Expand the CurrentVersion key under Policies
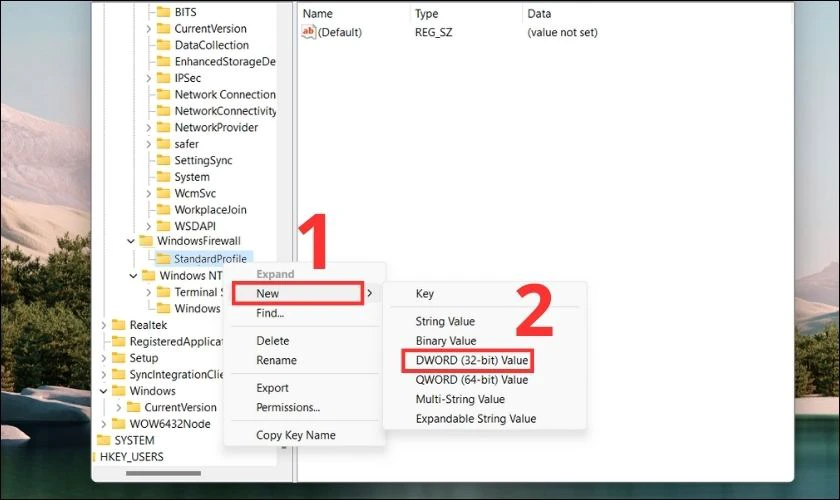Viewport: 840px width, 500px height. pyautogui.click(x=149, y=29)
